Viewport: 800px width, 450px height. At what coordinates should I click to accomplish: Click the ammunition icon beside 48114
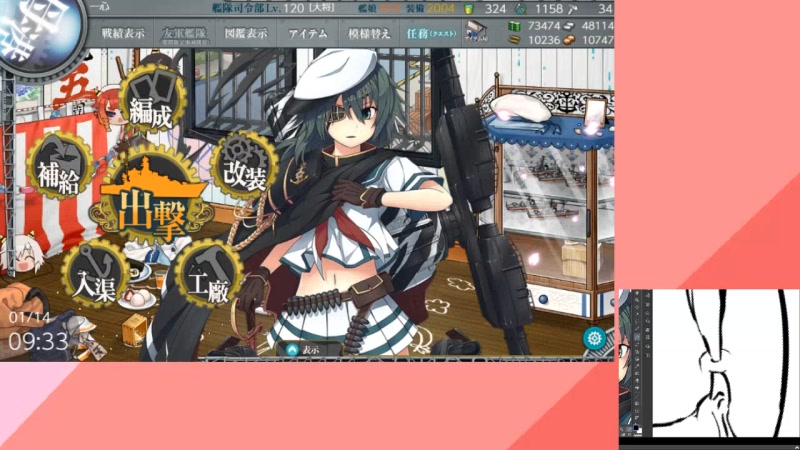point(568,25)
